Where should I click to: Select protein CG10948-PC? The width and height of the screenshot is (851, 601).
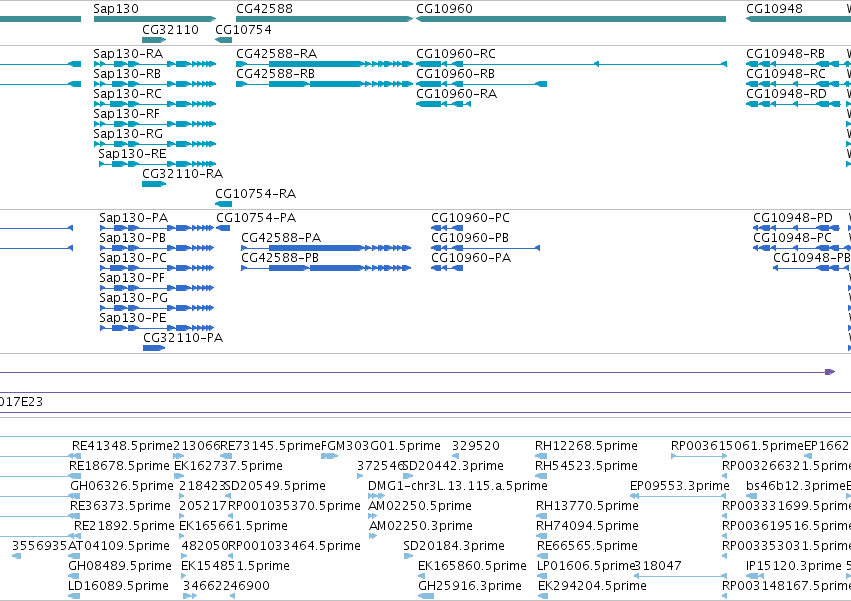coord(792,238)
